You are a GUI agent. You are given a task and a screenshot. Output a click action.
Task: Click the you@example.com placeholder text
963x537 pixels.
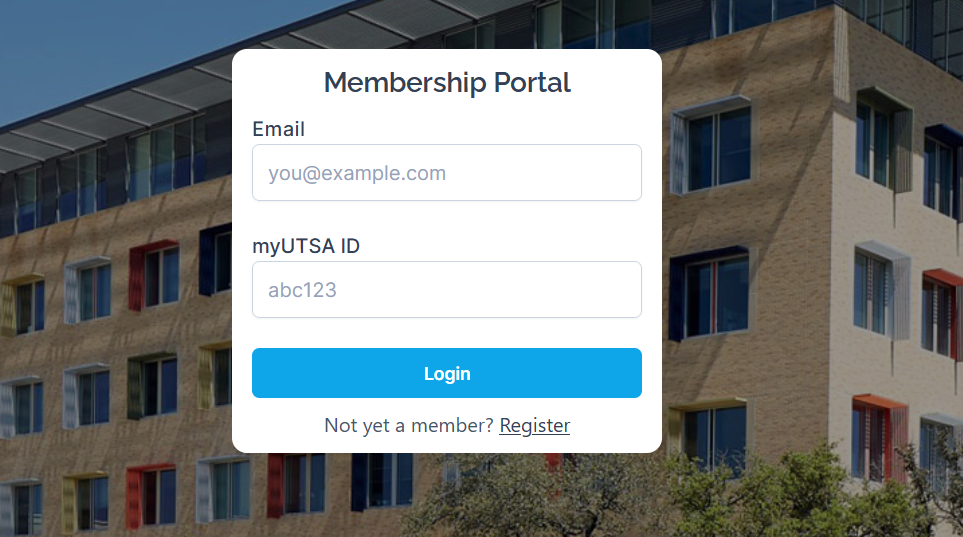coord(357,173)
